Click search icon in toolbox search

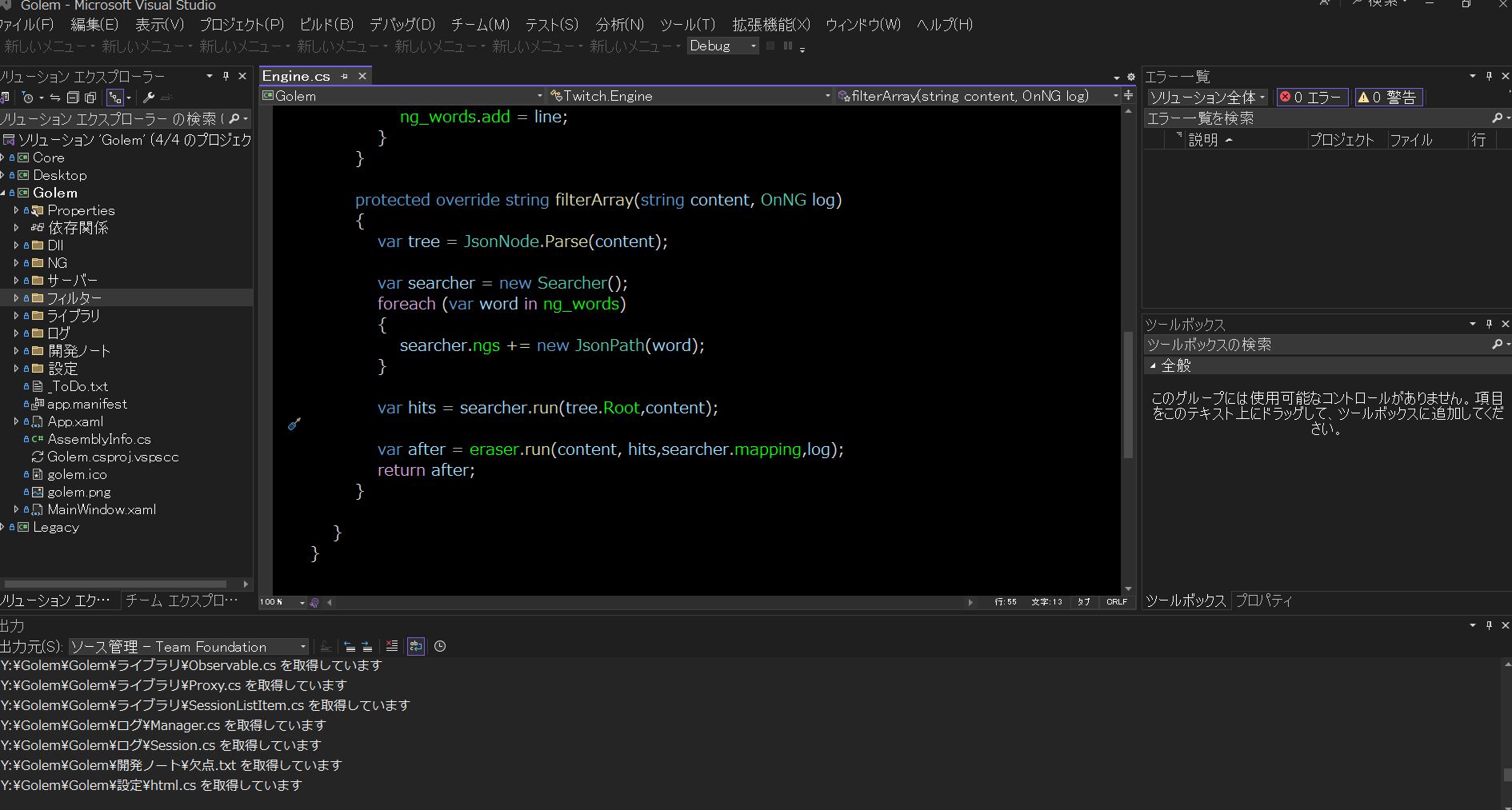pos(1497,344)
